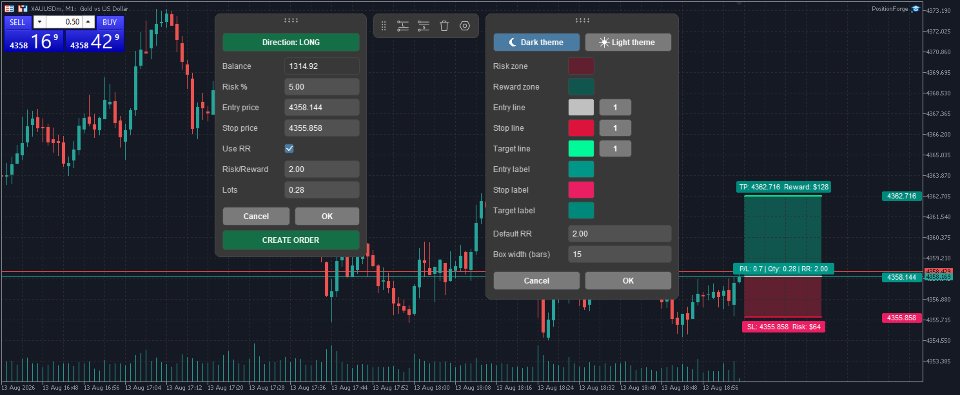The width and height of the screenshot is (960, 395).
Task: Click Cancel in the order panel
Action: 256,216
